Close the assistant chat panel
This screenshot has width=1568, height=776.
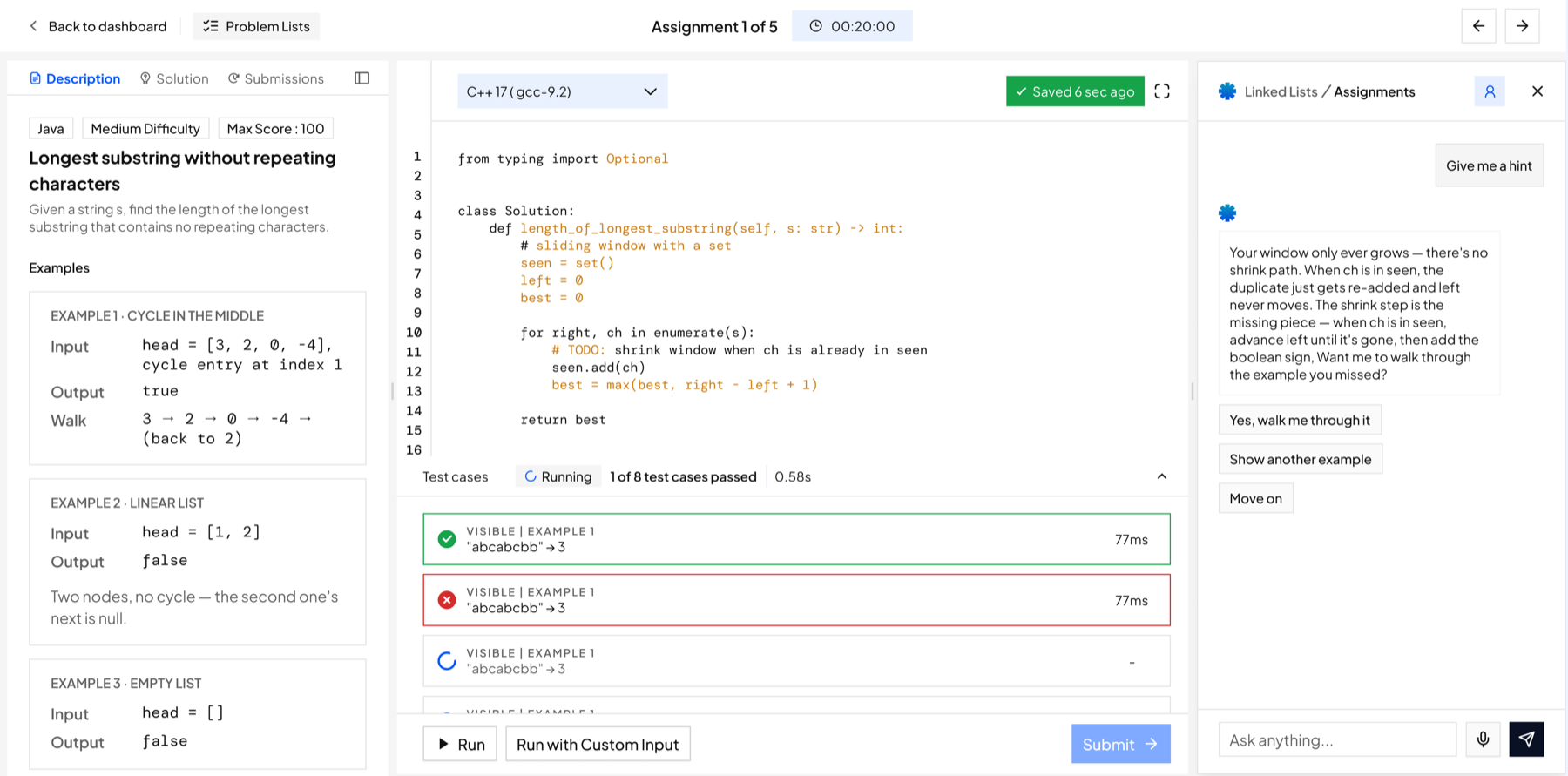(x=1538, y=91)
